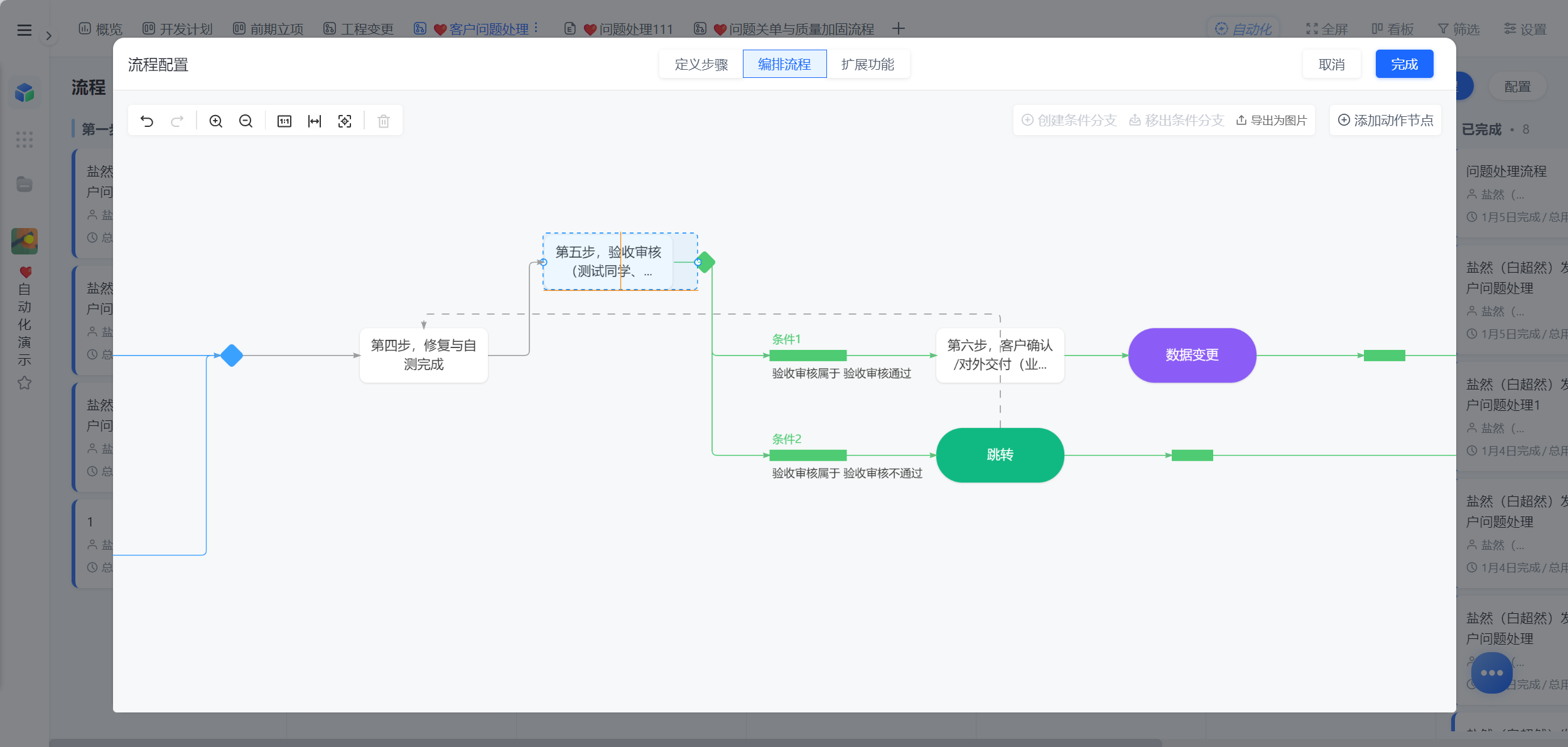Click green bar after 跳转 node
The width and height of the screenshot is (1568, 747).
(x=1192, y=455)
